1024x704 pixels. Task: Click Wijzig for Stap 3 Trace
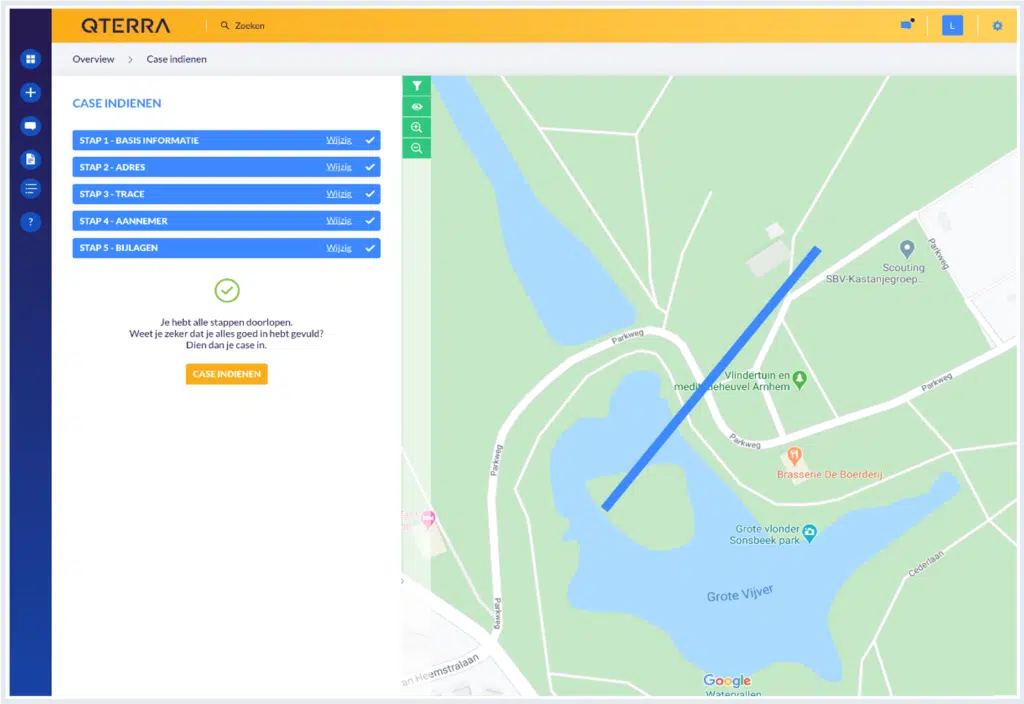click(x=339, y=194)
